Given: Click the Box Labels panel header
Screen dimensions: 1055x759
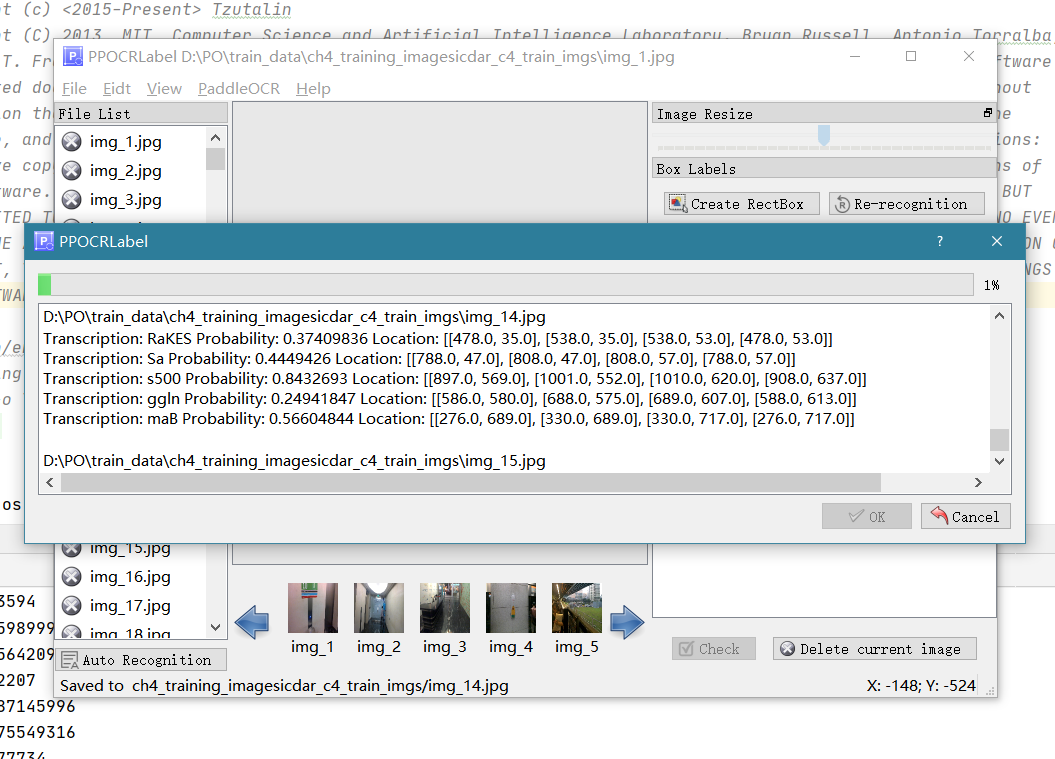Looking at the screenshot, I should (x=824, y=169).
